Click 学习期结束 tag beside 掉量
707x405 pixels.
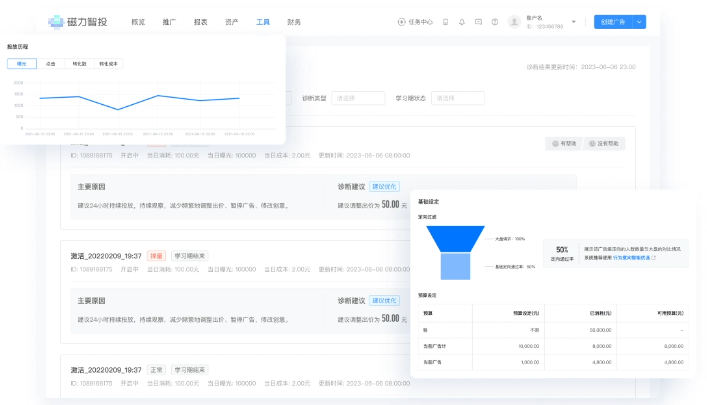pos(189,256)
